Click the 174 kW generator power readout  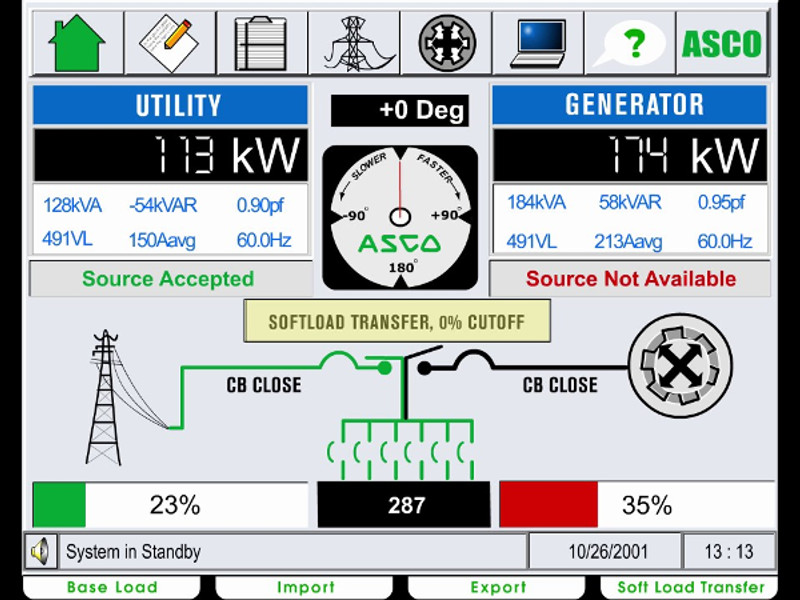[x=630, y=155]
